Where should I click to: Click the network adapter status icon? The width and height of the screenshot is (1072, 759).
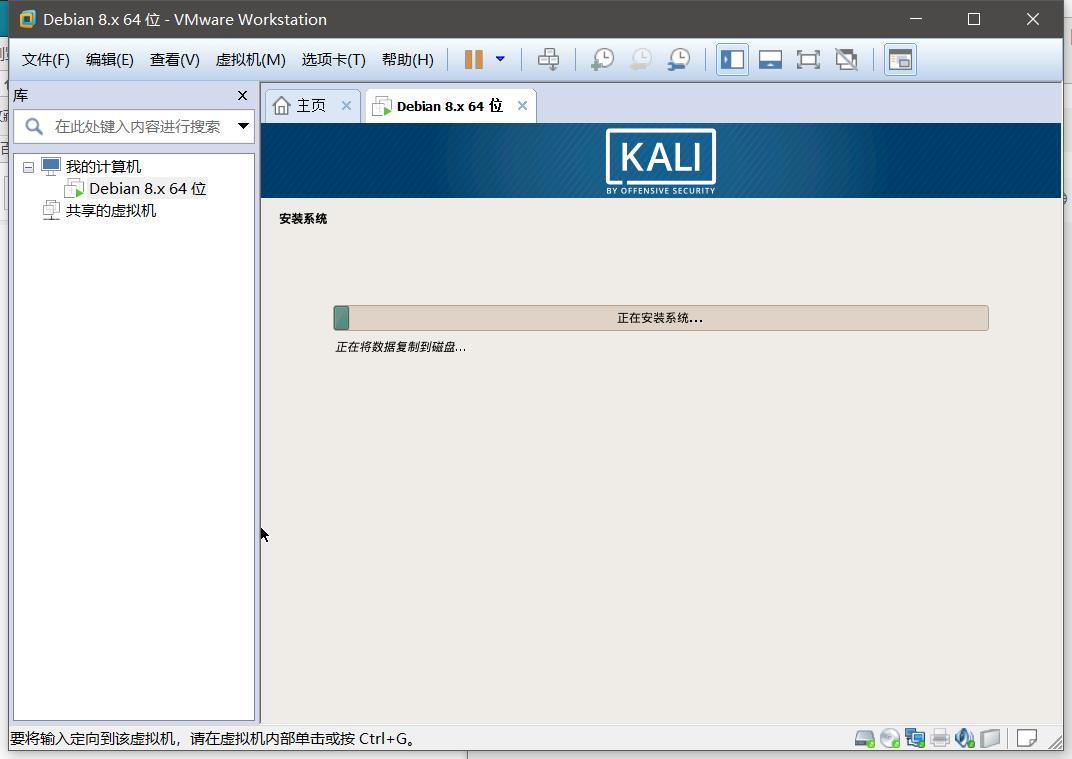pyautogui.click(x=915, y=738)
